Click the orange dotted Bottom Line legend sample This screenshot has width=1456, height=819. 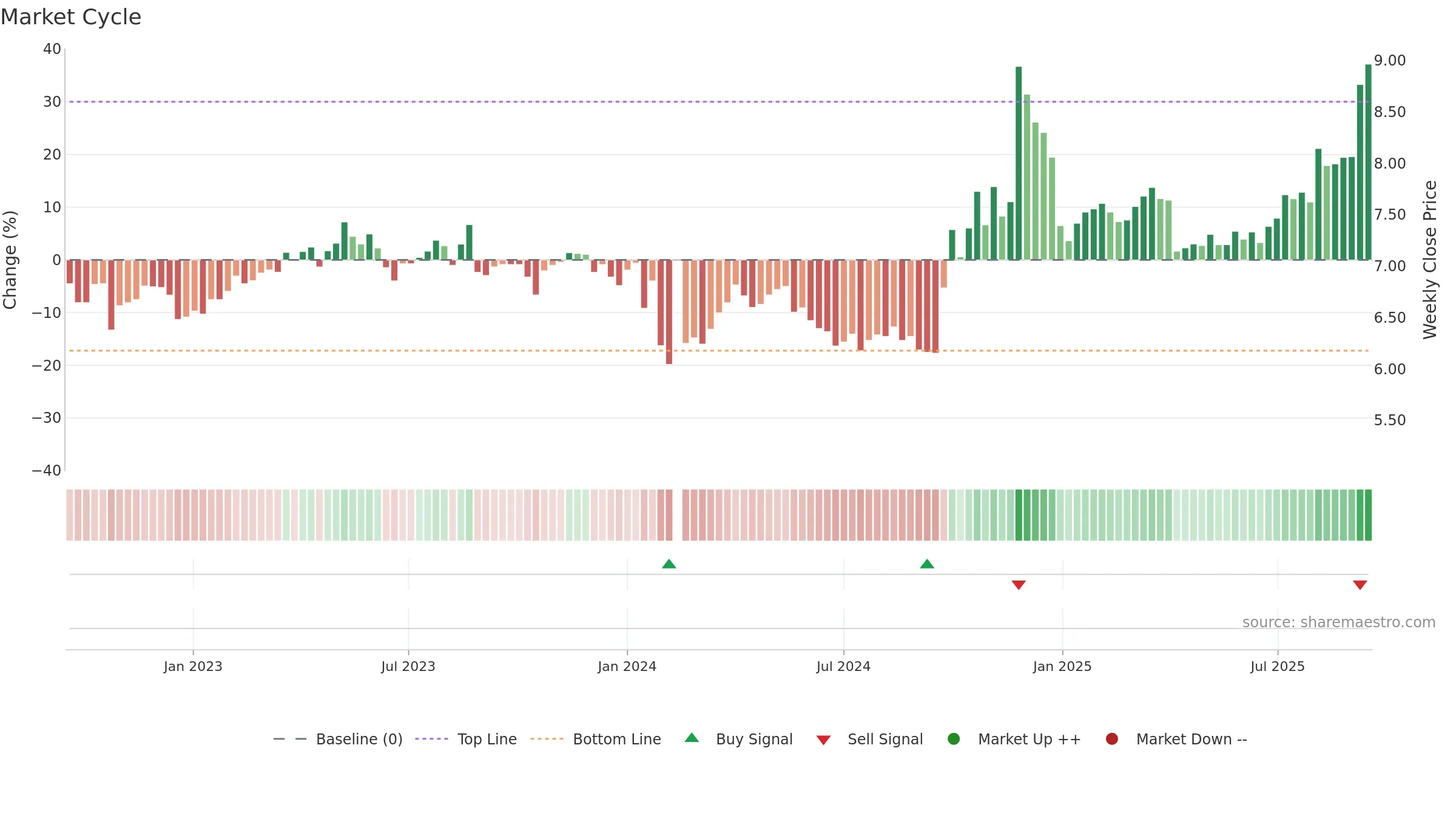[x=547, y=739]
